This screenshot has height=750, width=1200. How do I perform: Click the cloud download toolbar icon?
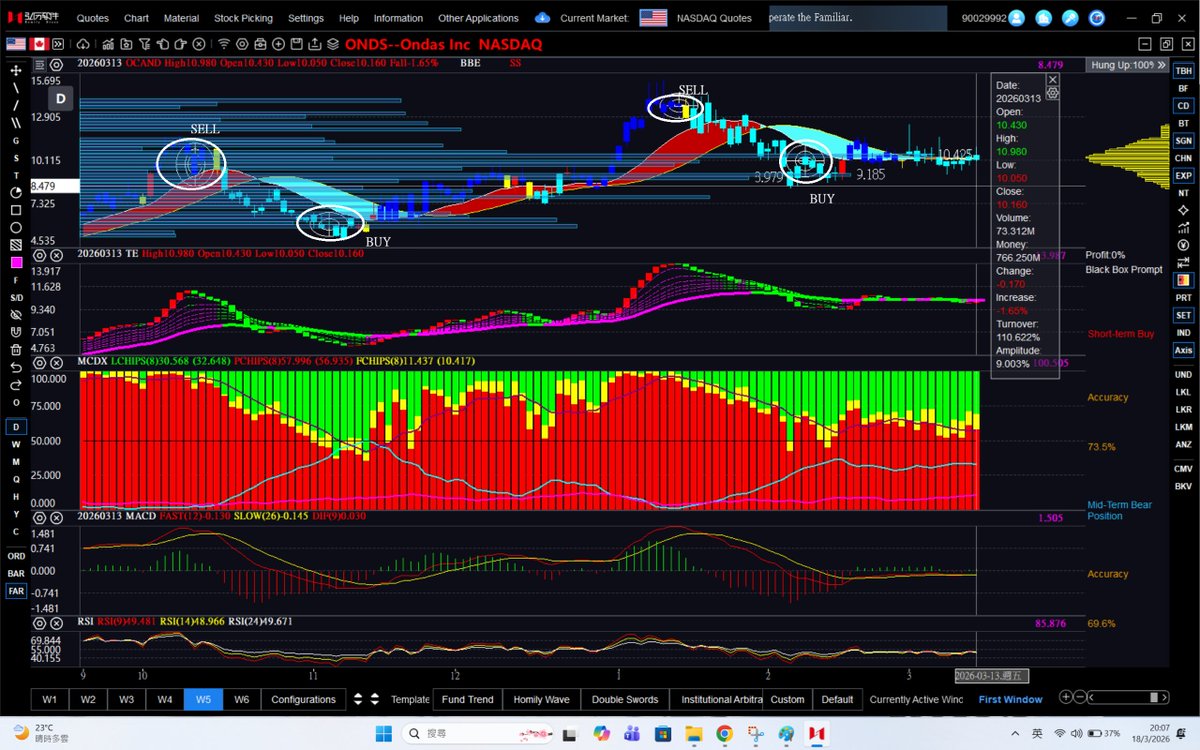click(83, 44)
